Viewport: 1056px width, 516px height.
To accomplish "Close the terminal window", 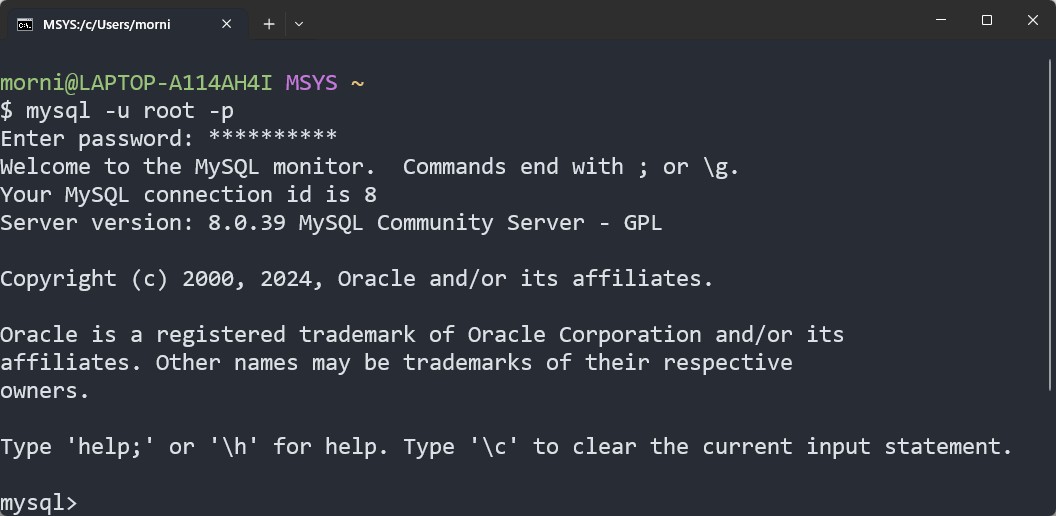I will (x=1033, y=20).
